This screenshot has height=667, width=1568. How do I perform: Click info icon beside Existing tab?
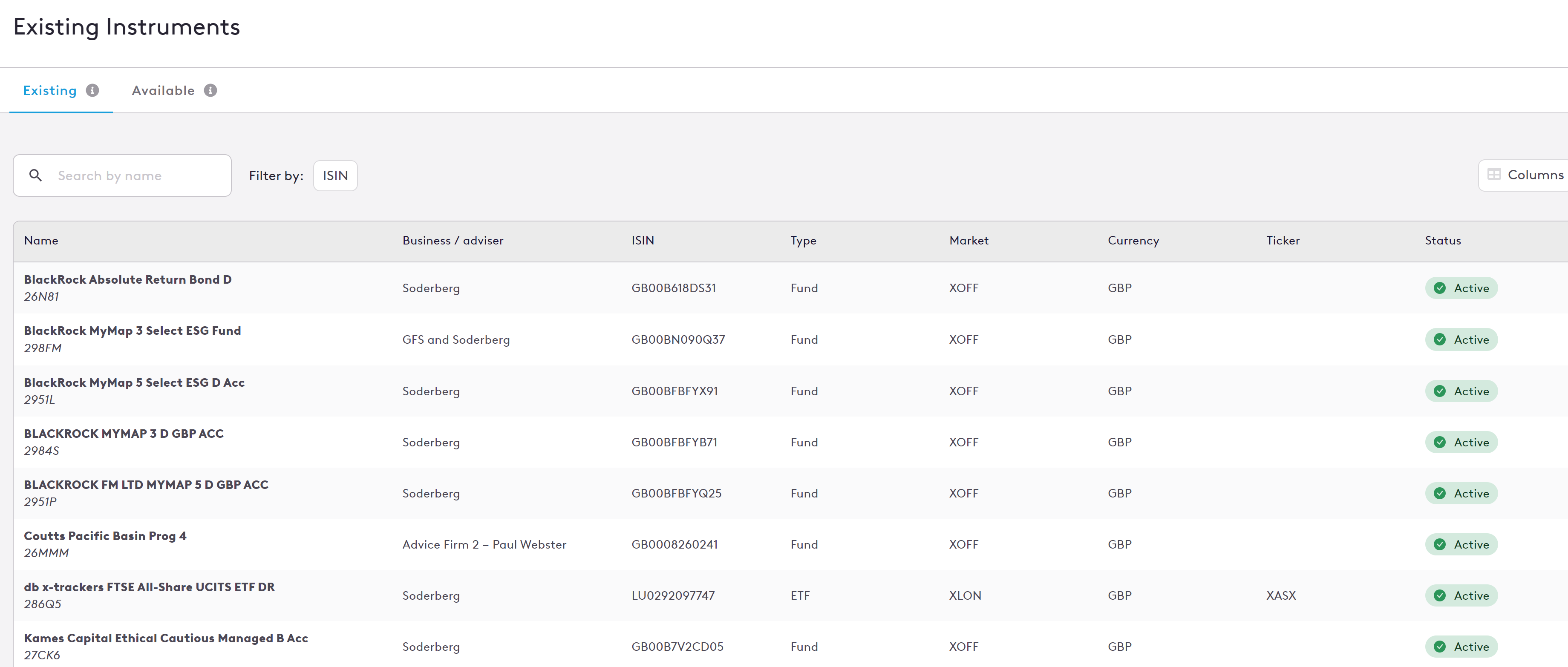pos(92,91)
